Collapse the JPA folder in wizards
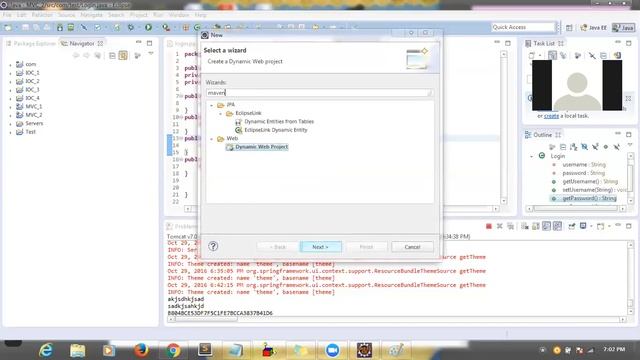 (211, 105)
